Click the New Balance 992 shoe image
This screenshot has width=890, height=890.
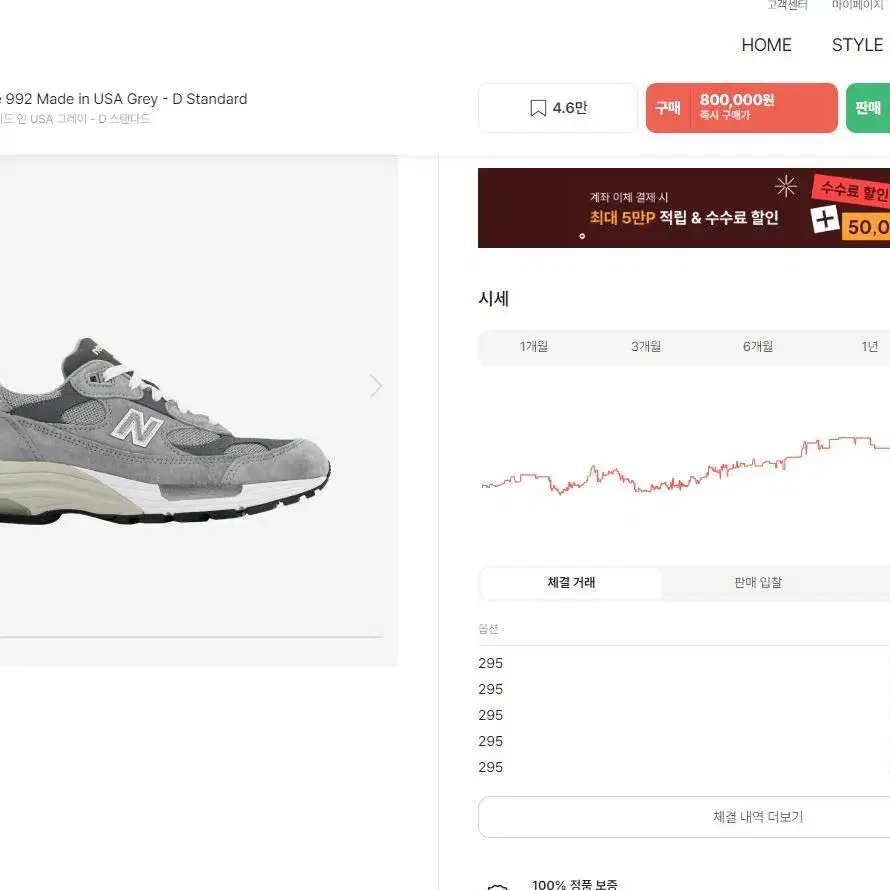(165, 431)
